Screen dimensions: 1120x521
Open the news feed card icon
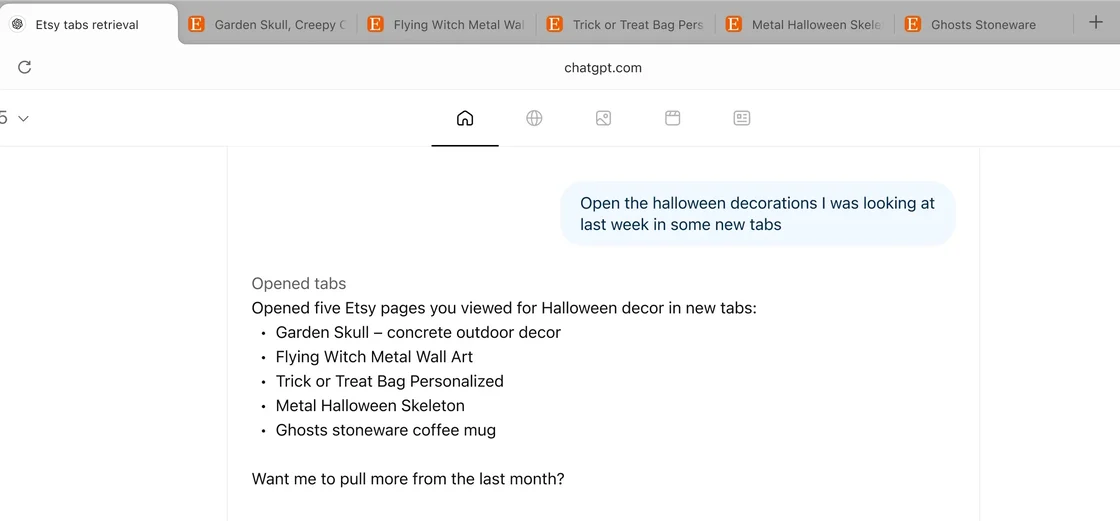point(742,118)
